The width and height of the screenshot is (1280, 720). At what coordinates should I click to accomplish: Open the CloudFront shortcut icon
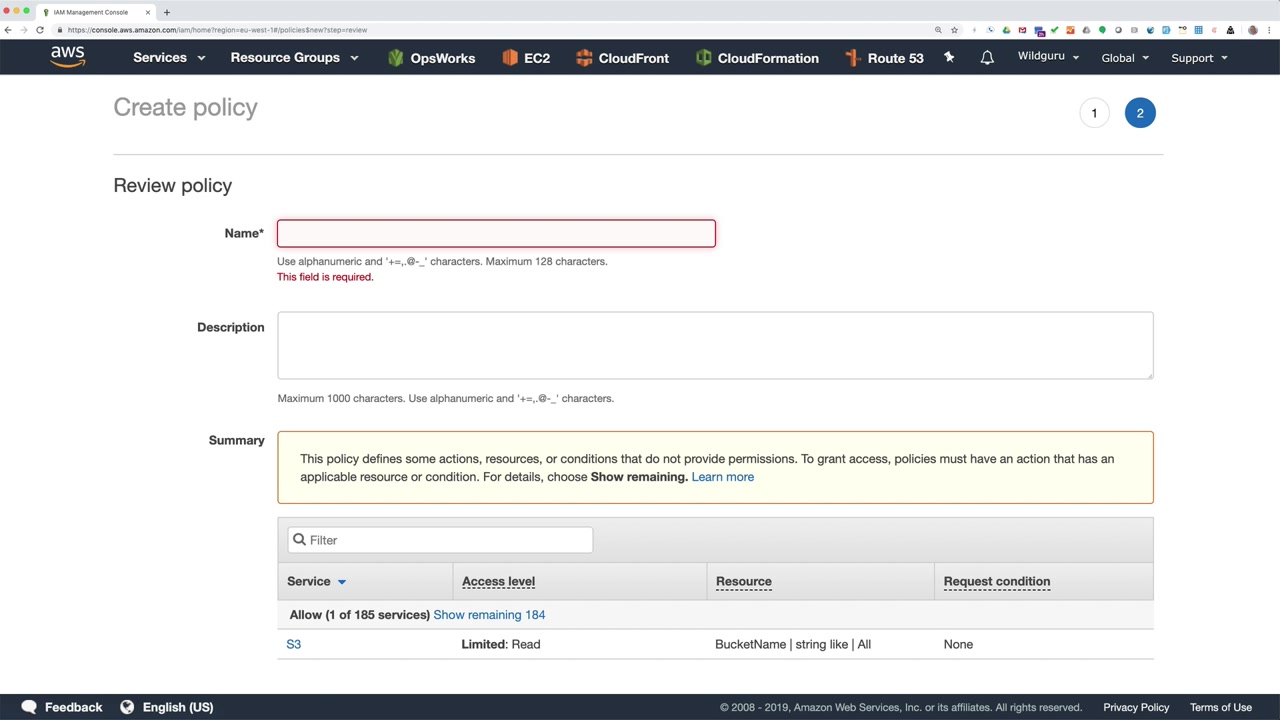tap(584, 58)
